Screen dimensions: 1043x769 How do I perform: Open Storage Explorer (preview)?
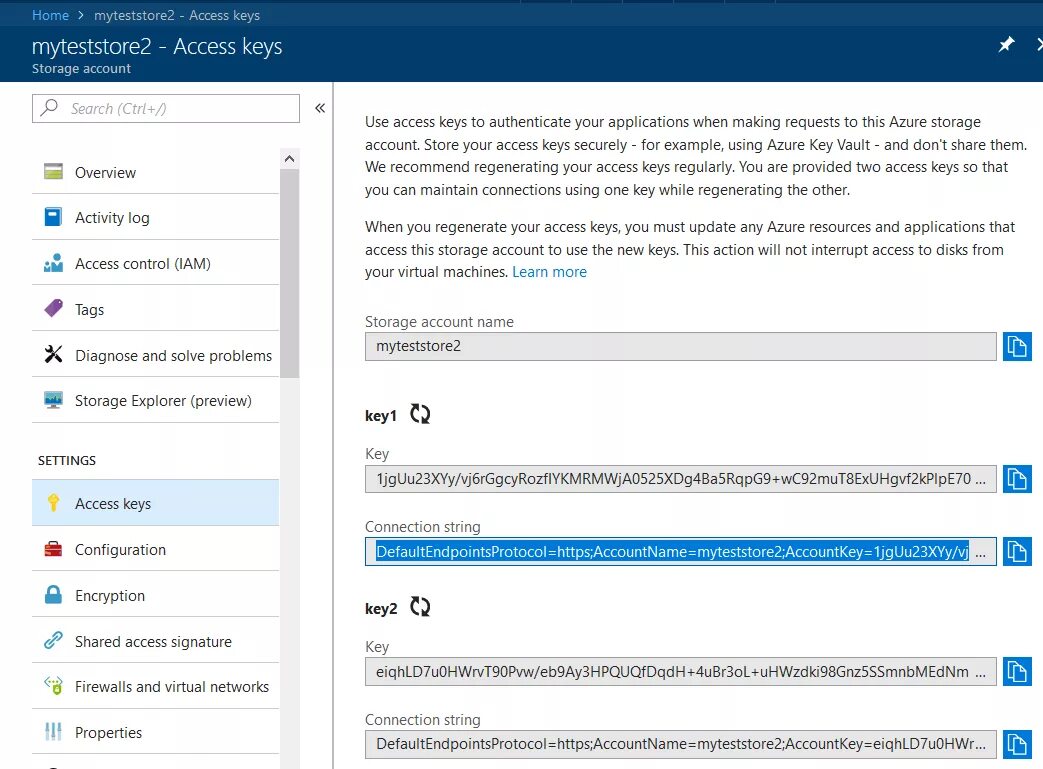(x=155, y=400)
